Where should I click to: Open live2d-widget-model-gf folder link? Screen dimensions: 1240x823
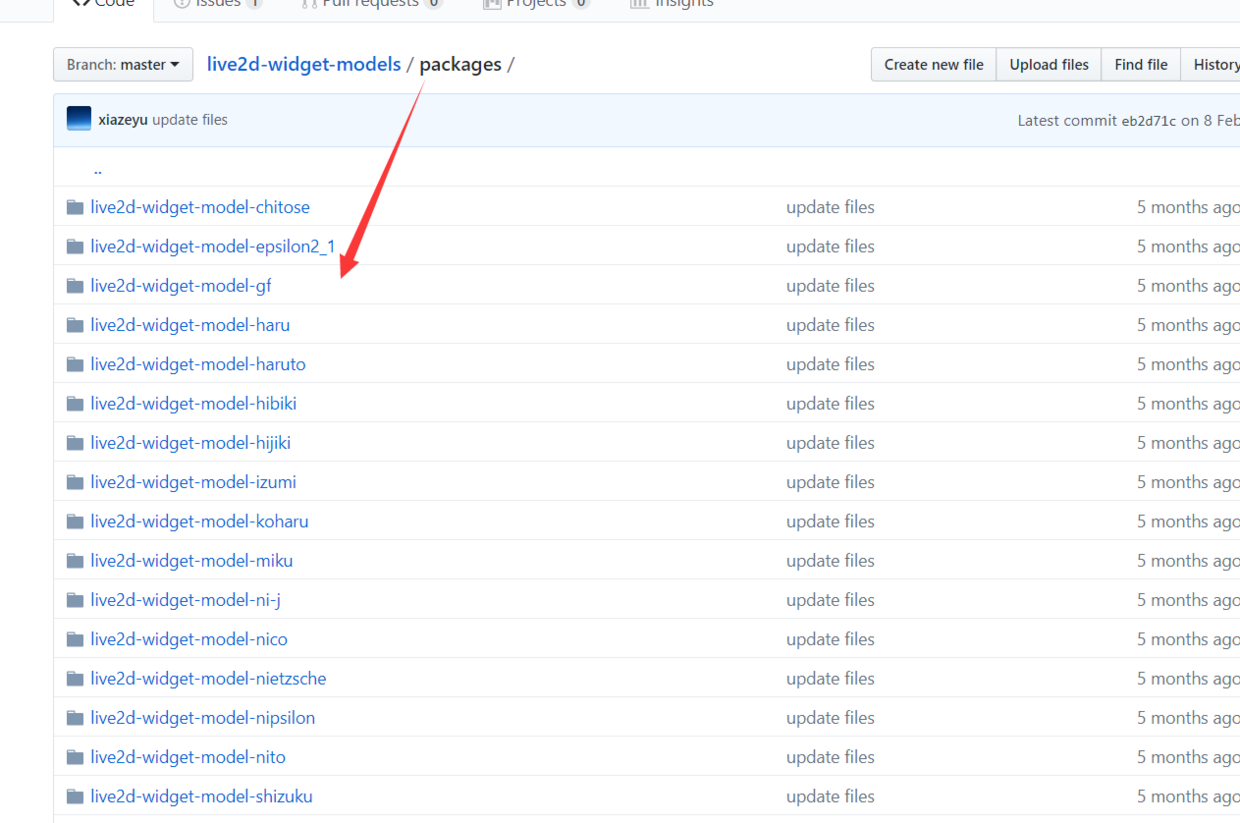pyautogui.click(x=181, y=286)
